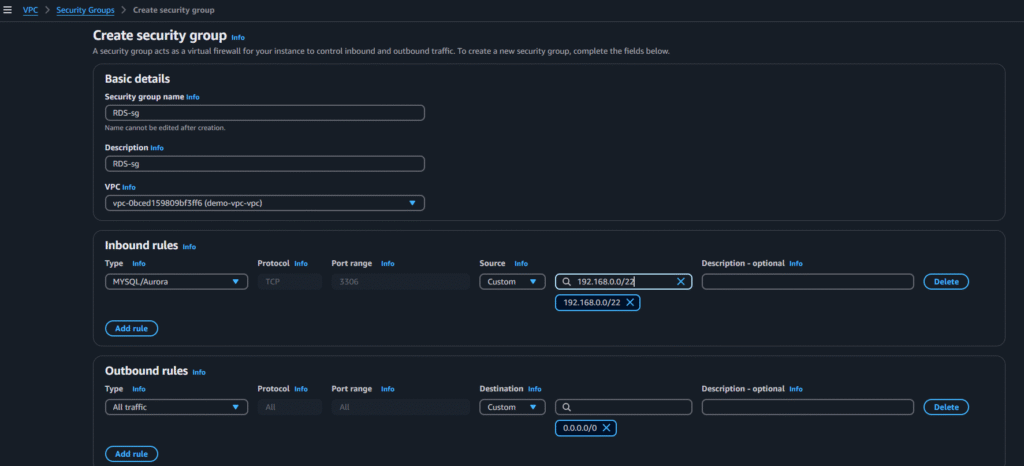This screenshot has width=1024, height=466.
Task: Delete the MYSQL/Aurora inbound rule
Action: point(946,282)
